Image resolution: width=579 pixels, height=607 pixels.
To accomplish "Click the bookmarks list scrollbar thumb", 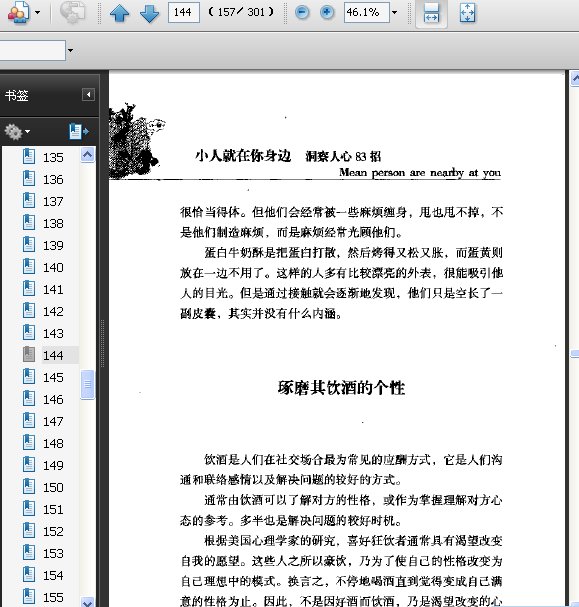I will 87,384.
